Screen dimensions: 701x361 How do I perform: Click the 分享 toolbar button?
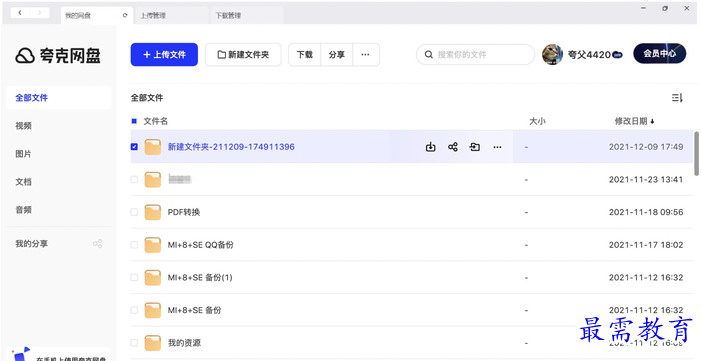coord(337,55)
